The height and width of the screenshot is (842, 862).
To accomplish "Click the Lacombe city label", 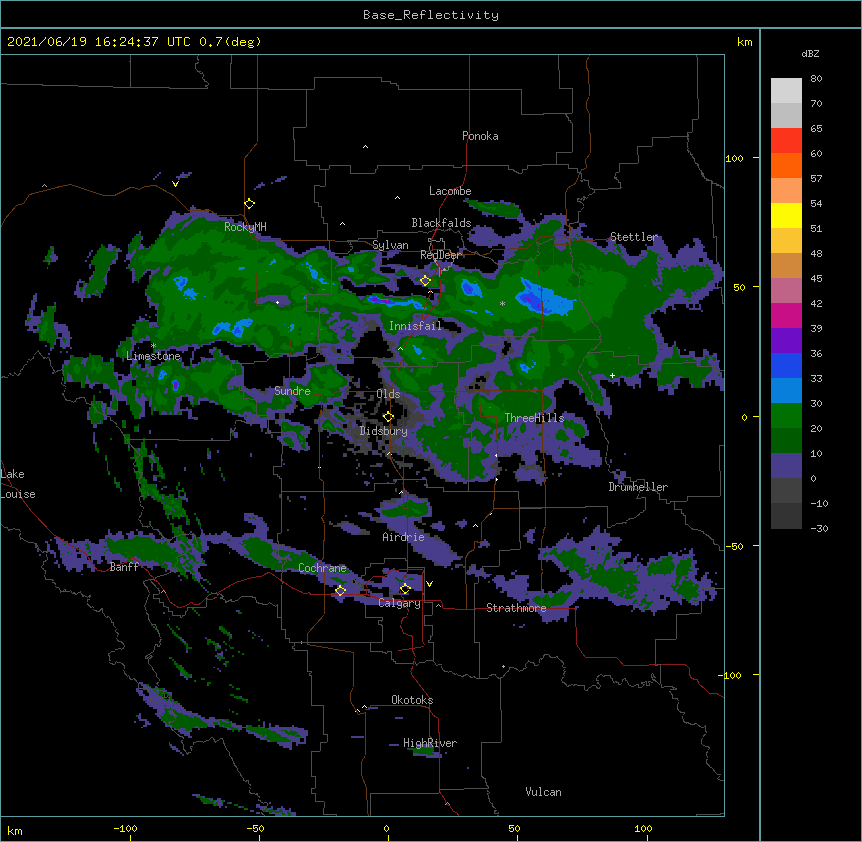I will [x=450, y=191].
